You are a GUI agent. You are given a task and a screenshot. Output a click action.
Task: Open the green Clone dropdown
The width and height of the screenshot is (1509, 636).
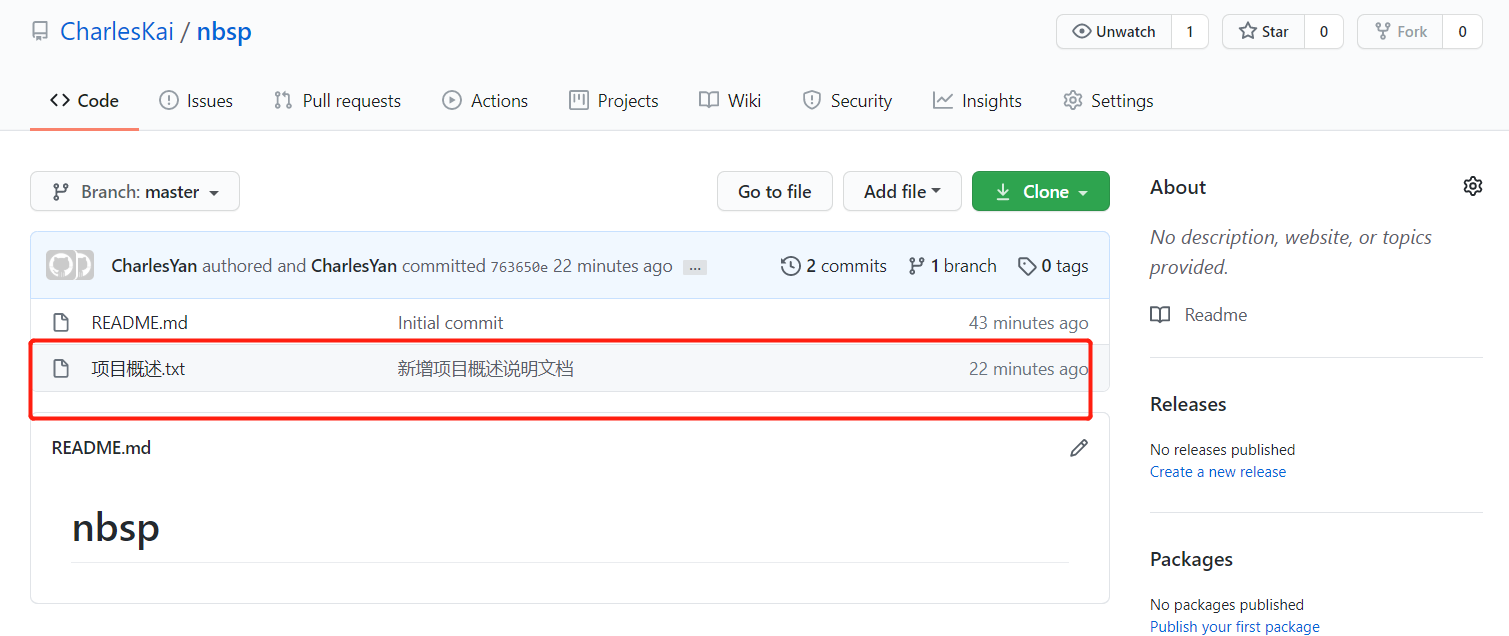coord(1041,191)
